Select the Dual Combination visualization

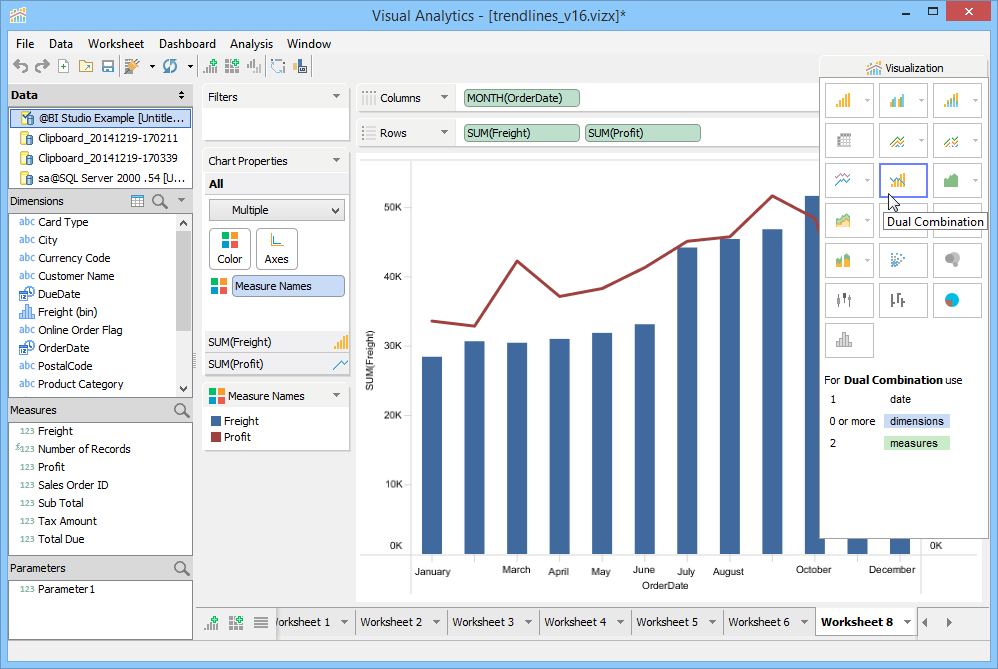pos(903,181)
